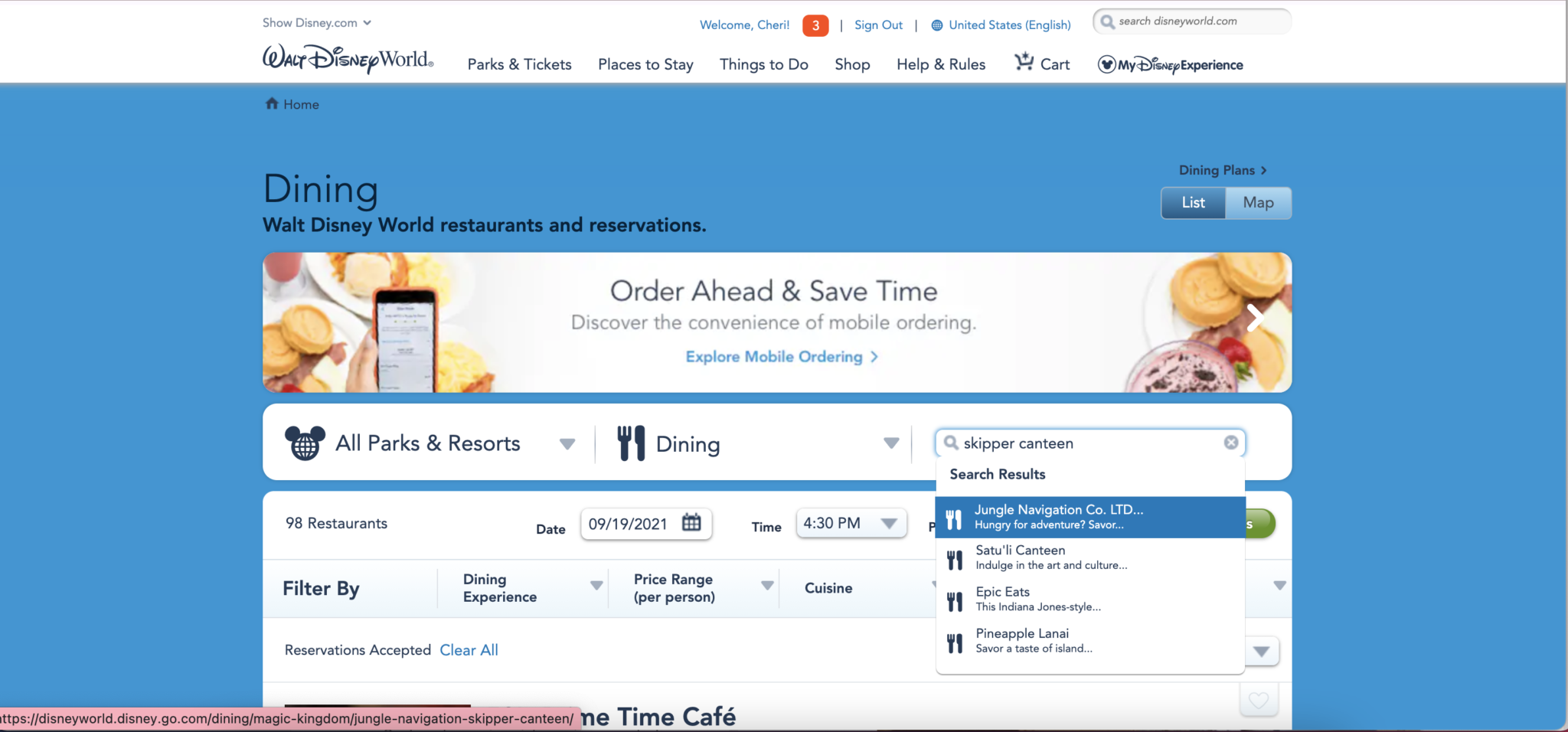The height and width of the screenshot is (732, 1568).
Task: Expand the Price Range filter
Action: [x=767, y=586]
